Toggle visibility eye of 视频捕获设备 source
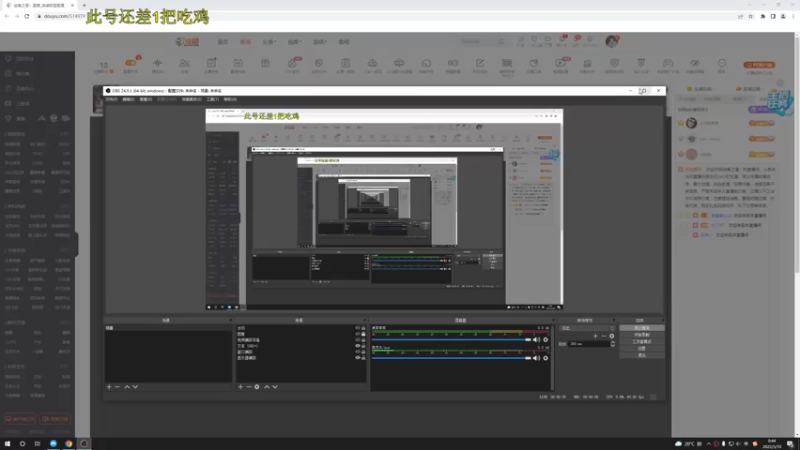This screenshot has width=800, height=450. point(358,340)
